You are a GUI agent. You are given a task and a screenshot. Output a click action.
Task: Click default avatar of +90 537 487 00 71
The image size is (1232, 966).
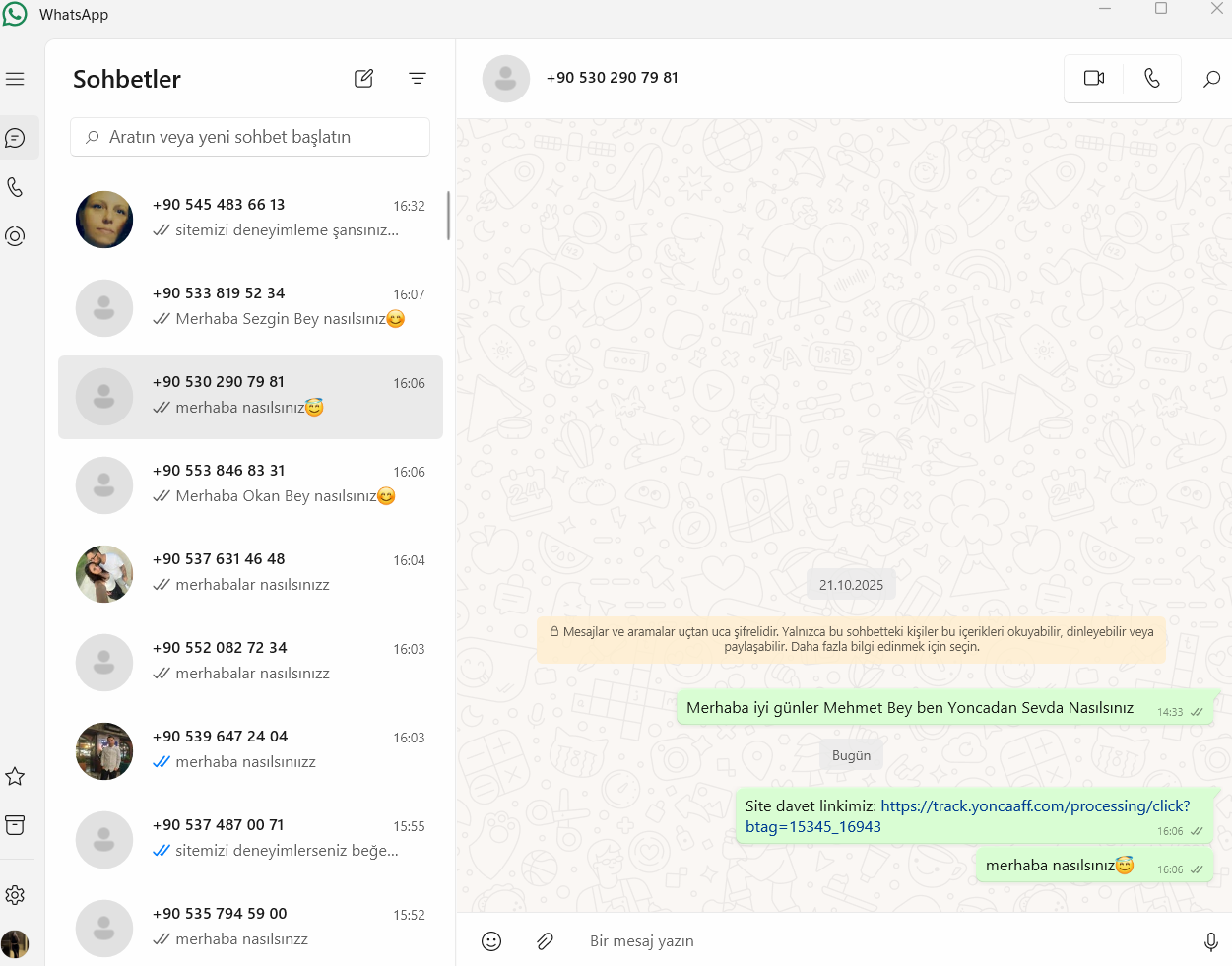(x=104, y=840)
